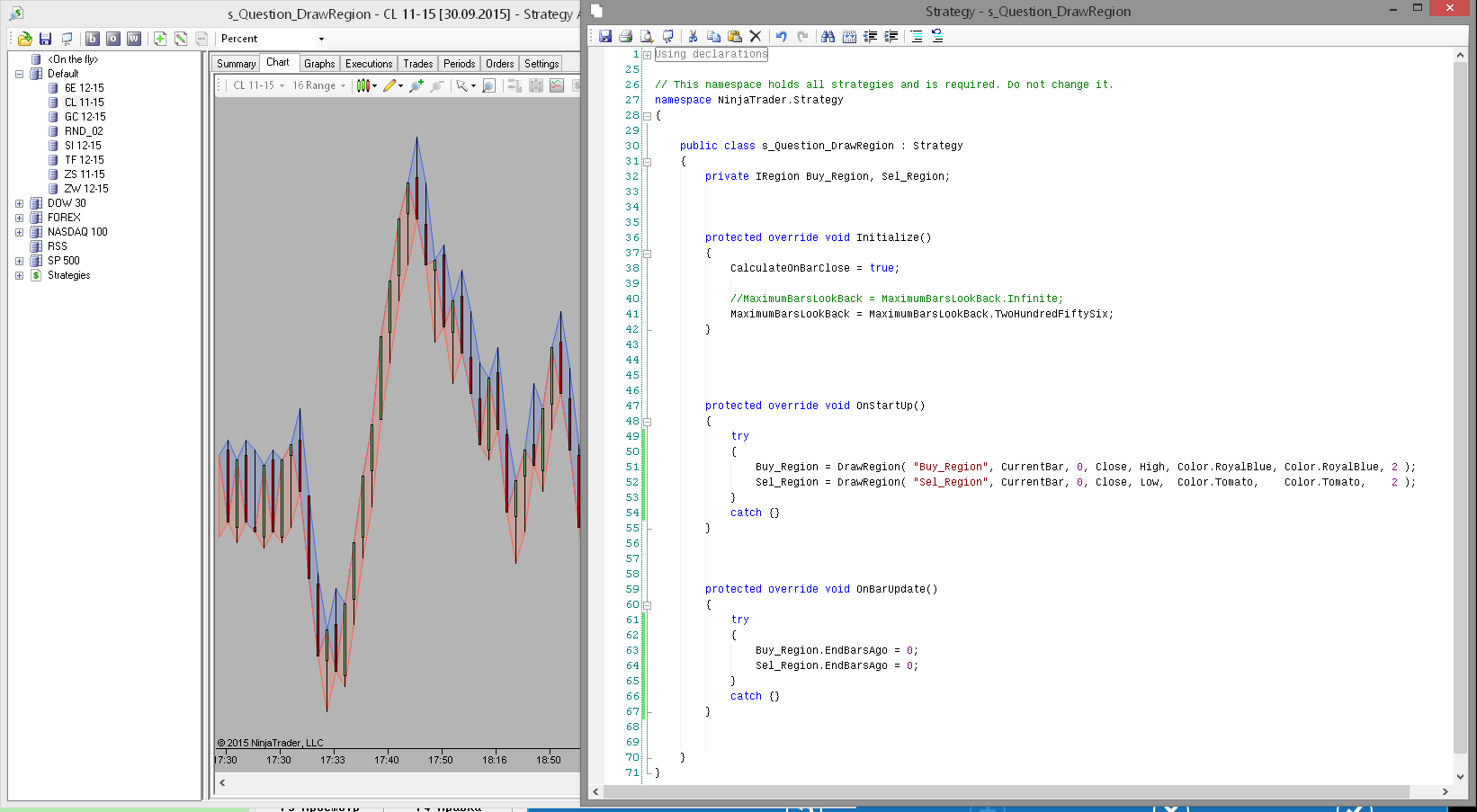This screenshot has height=812, width=1477.
Task: Click the Cut scissors icon
Action: tap(693, 36)
